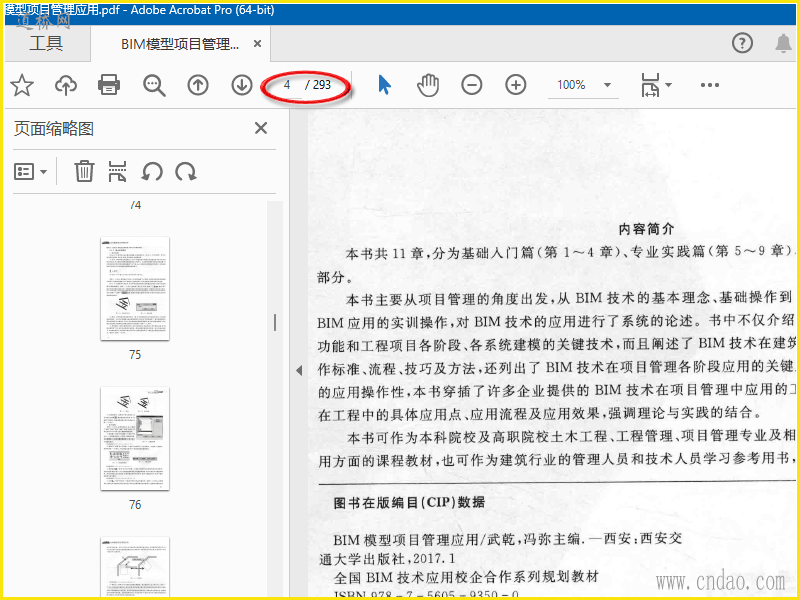Upload file with the cloud icon
The image size is (800, 600).
(x=66, y=85)
